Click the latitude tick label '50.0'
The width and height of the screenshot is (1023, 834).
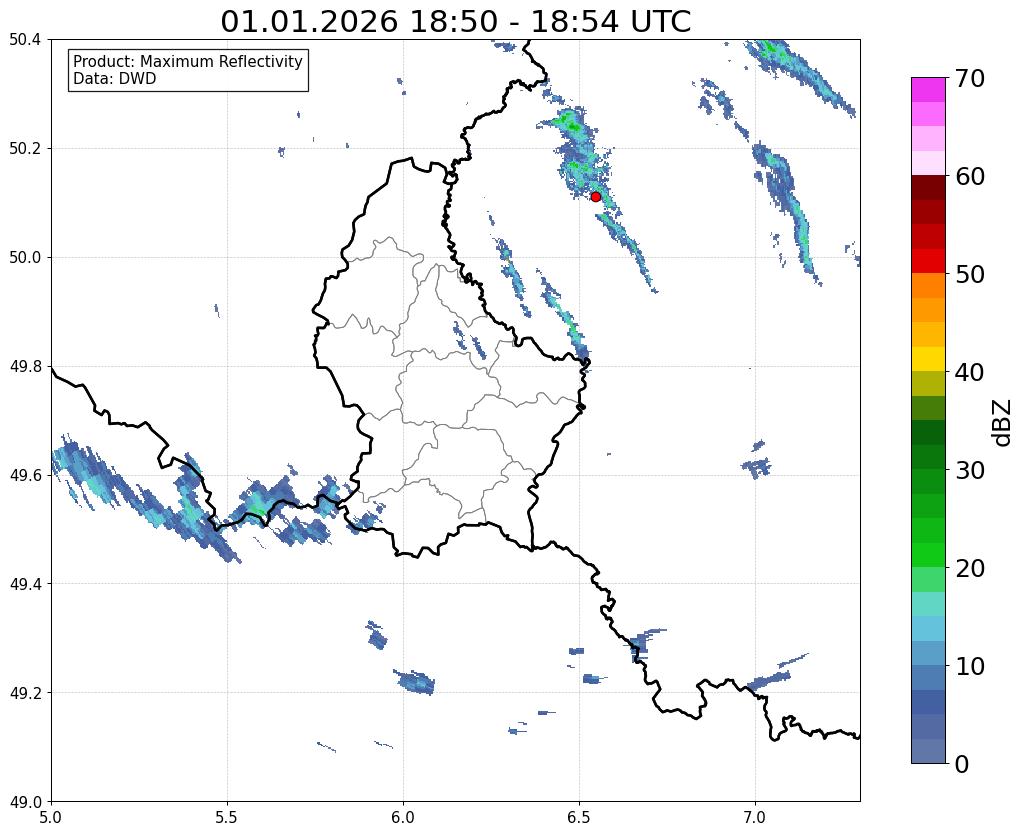pos(25,258)
